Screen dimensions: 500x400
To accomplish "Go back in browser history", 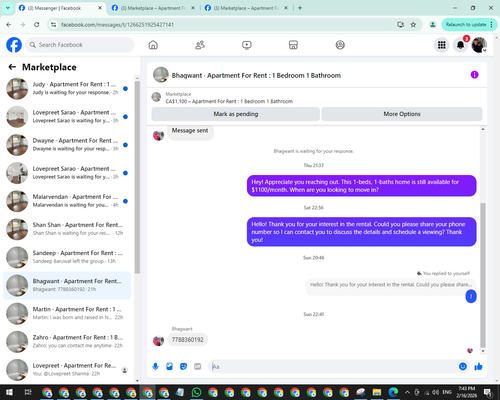I will [x=9, y=25].
